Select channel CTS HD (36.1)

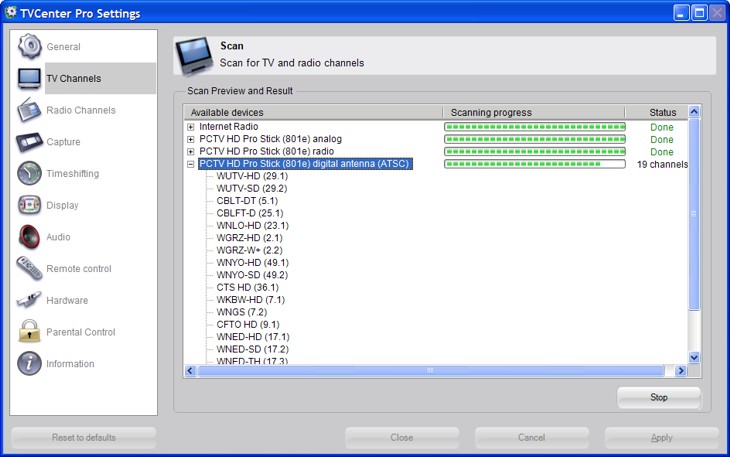[x=248, y=287]
